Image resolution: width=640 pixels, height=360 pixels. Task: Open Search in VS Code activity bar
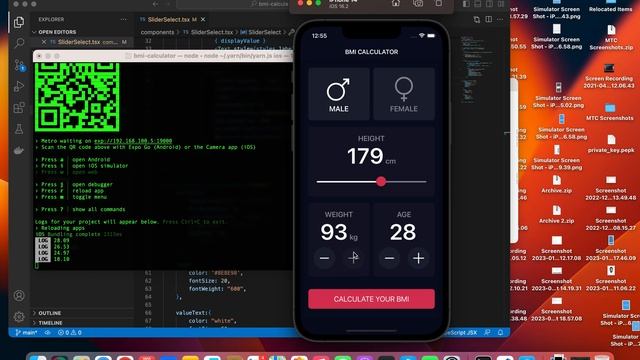click(x=19, y=43)
